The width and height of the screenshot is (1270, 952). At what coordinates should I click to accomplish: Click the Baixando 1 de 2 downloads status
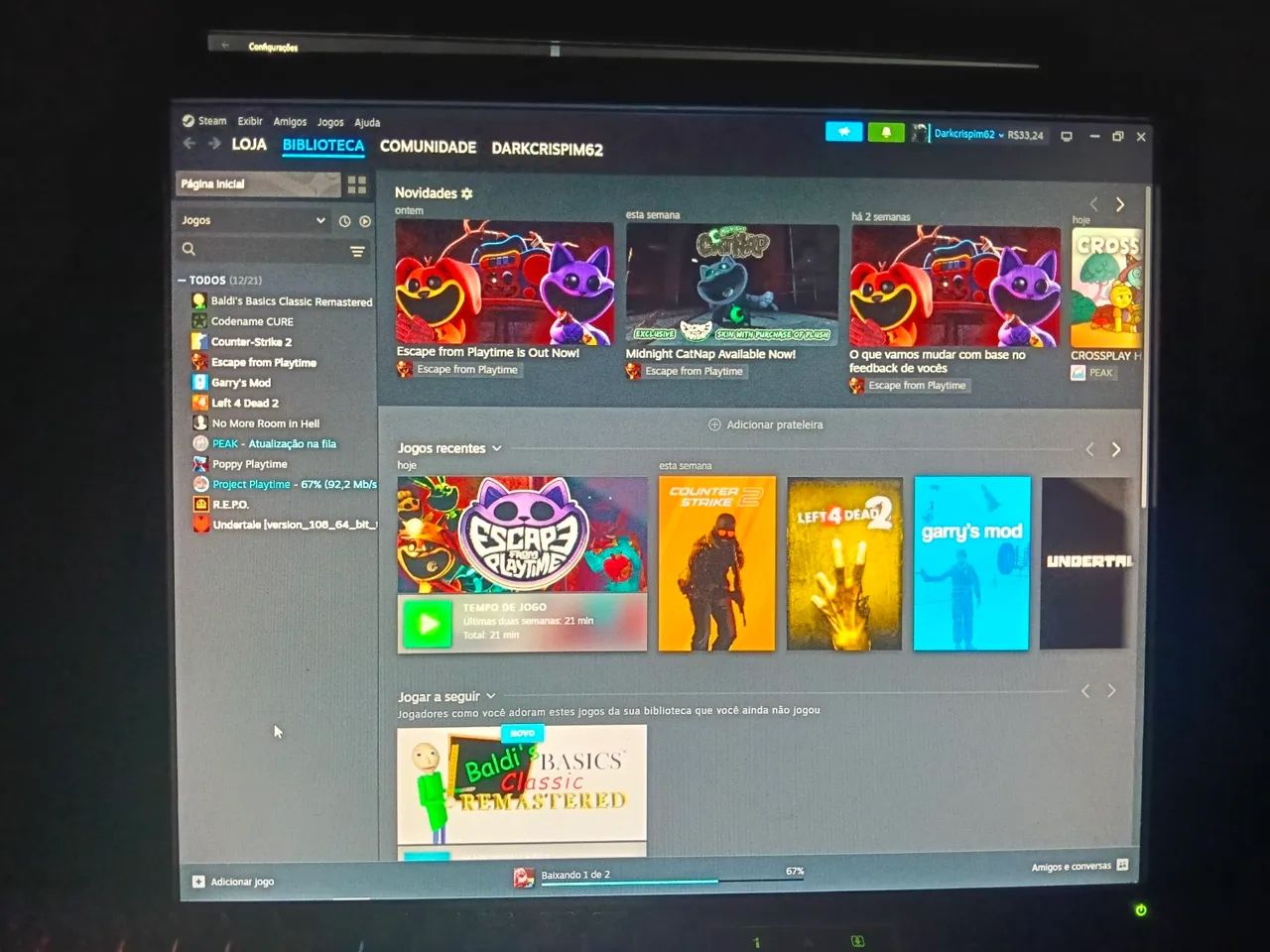pos(575,875)
